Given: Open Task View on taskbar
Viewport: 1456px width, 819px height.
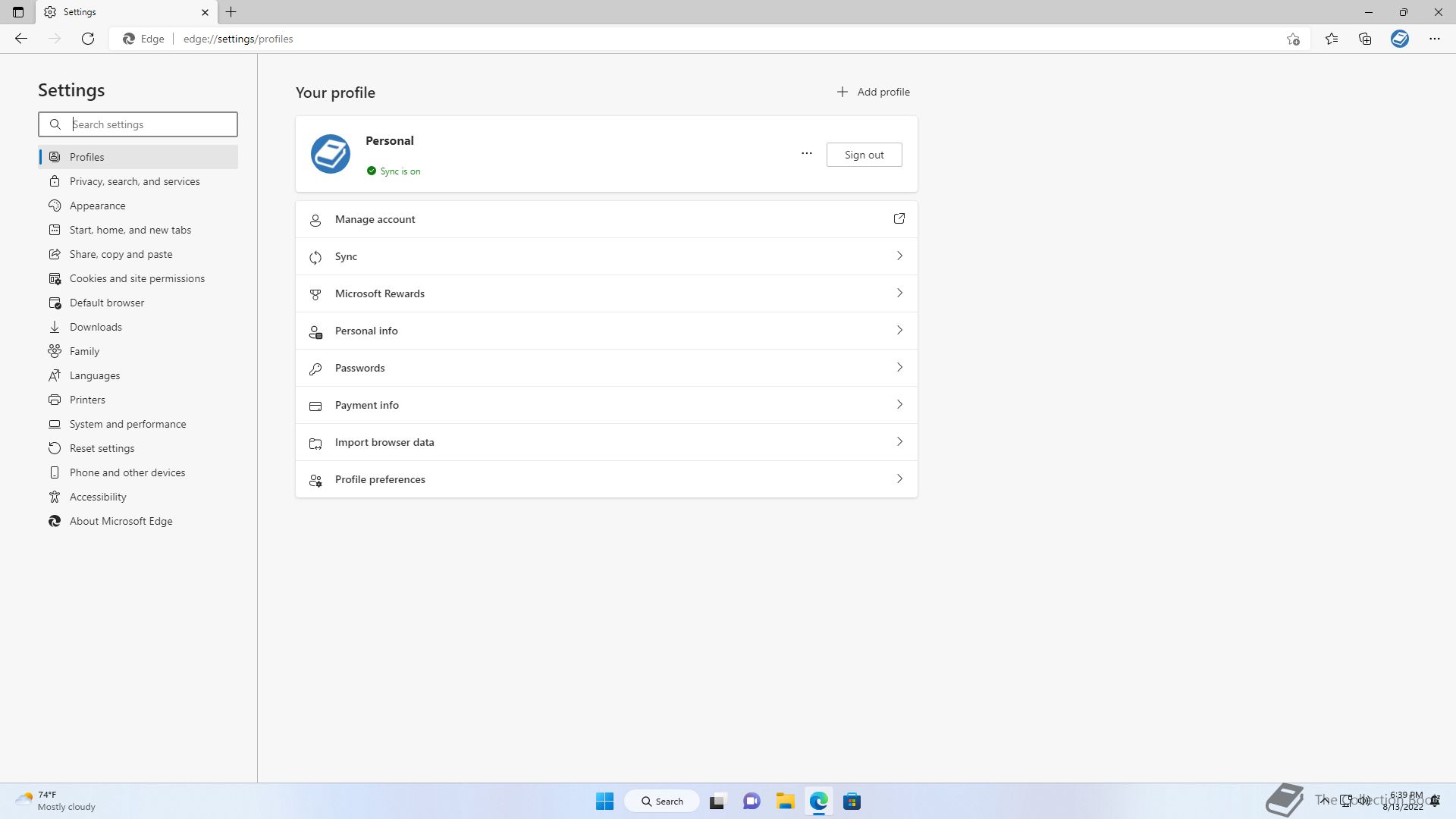Looking at the screenshot, I should [x=717, y=801].
